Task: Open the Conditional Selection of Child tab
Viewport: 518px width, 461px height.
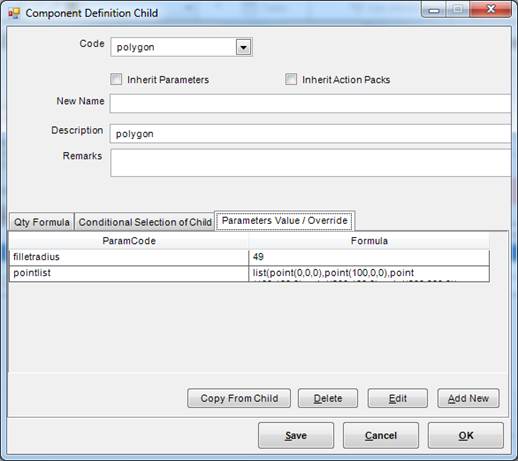Action: click(x=145, y=222)
